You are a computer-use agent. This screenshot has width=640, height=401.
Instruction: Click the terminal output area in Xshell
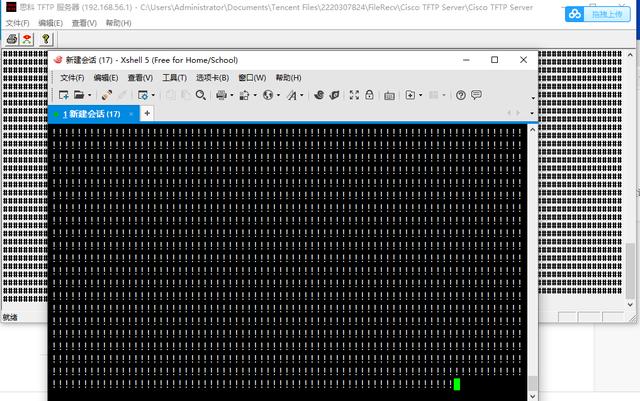point(287,261)
